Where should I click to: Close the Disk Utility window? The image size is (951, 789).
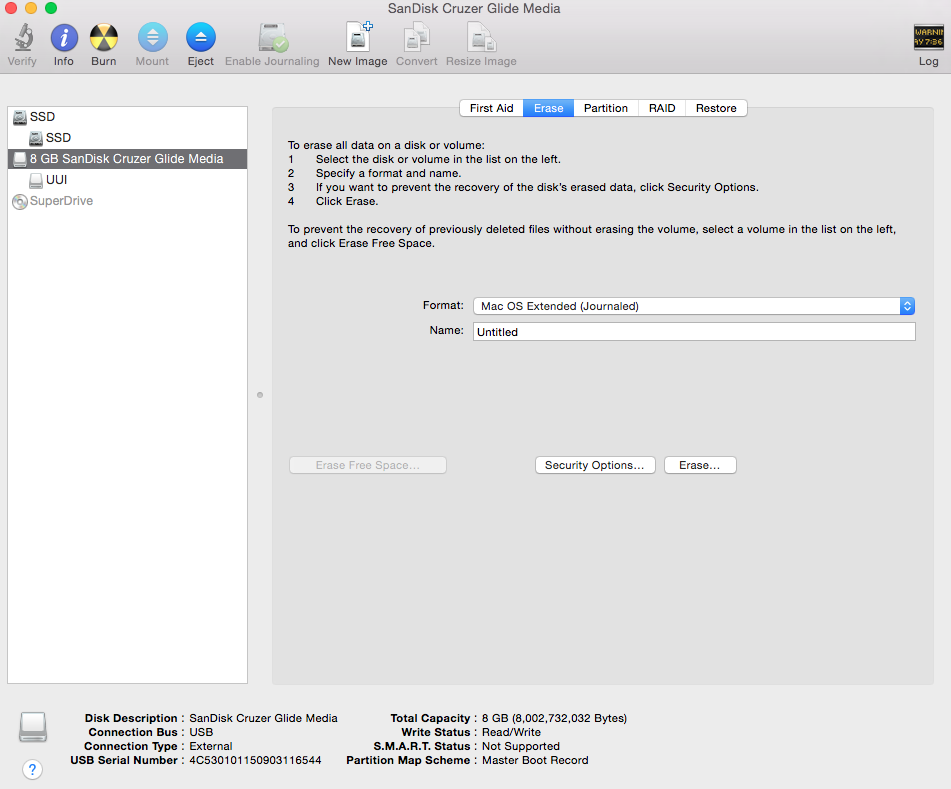(11, 8)
